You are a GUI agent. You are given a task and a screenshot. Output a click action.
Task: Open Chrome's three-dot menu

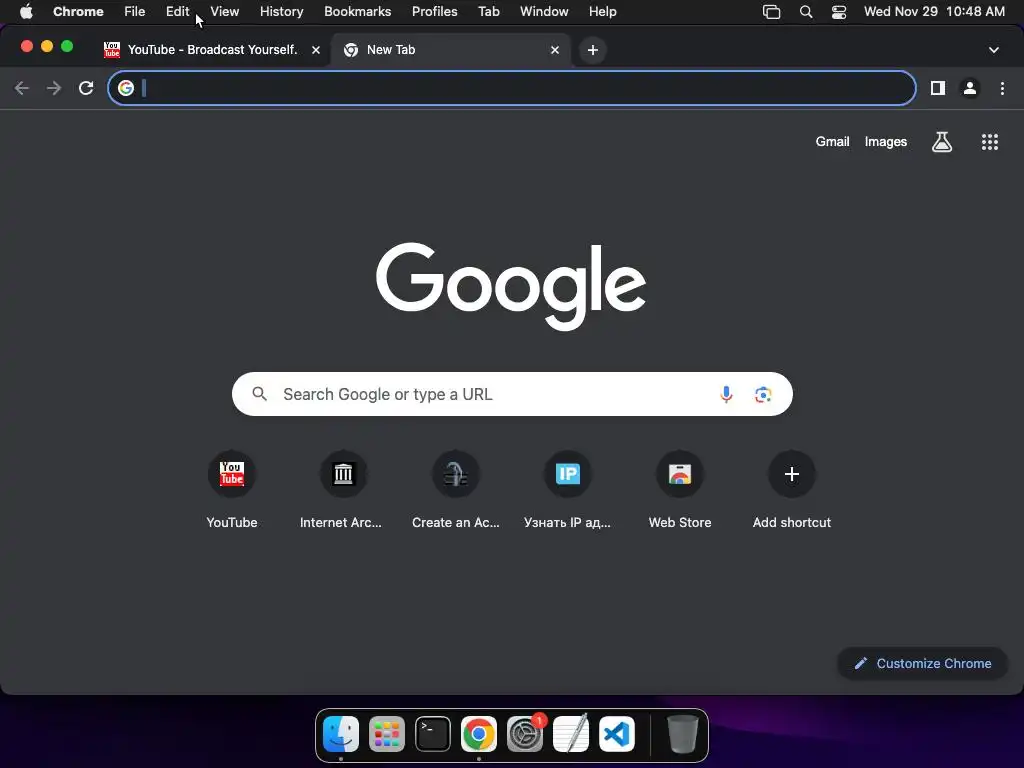pyautogui.click(x=1002, y=88)
